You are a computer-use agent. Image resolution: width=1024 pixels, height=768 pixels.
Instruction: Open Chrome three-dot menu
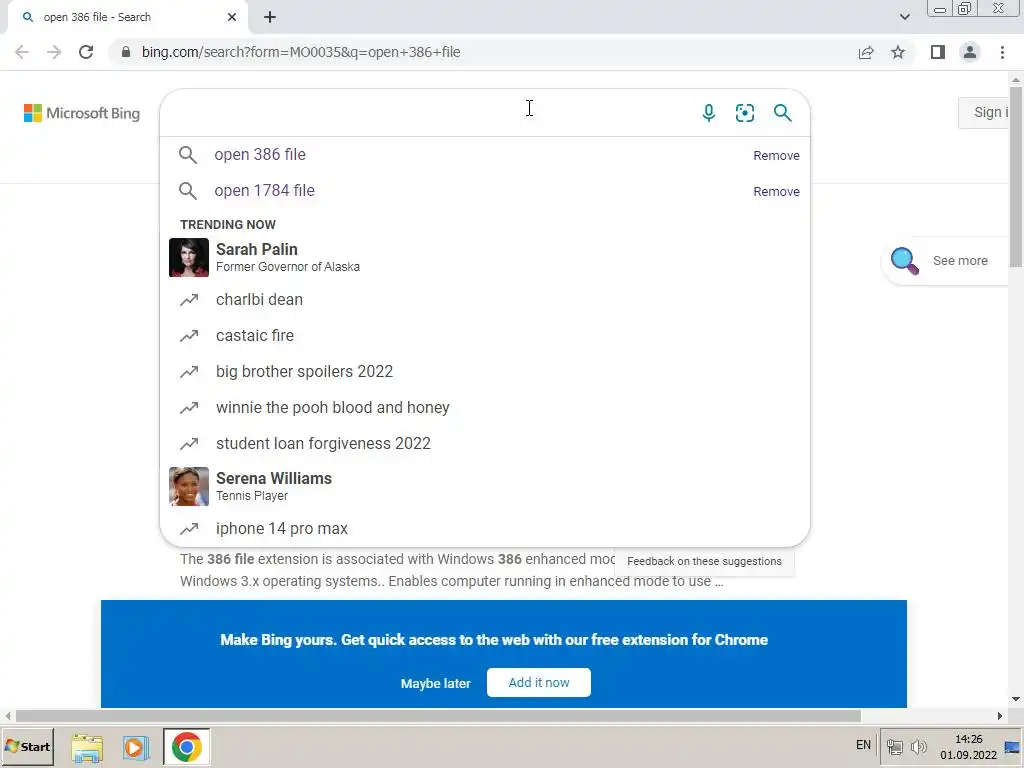tap(1002, 52)
